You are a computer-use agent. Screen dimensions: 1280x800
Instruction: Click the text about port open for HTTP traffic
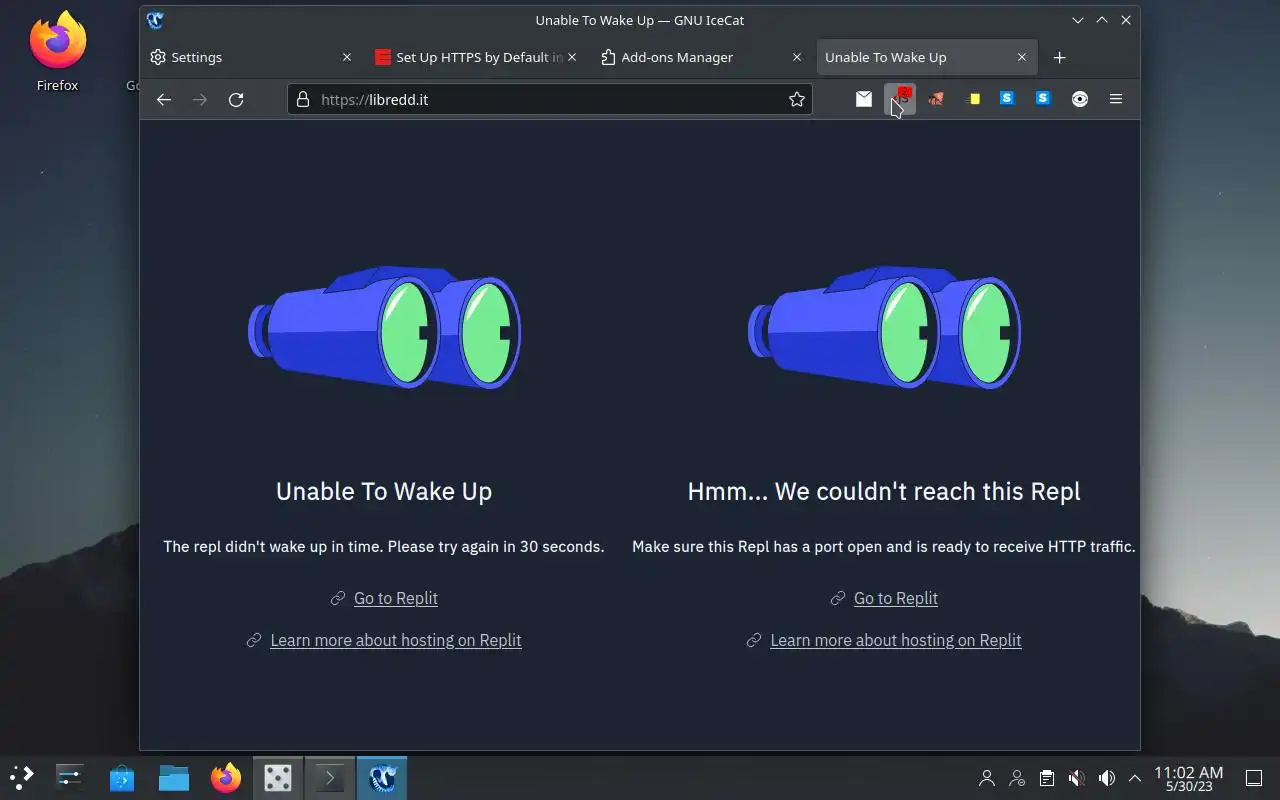tap(884, 547)
